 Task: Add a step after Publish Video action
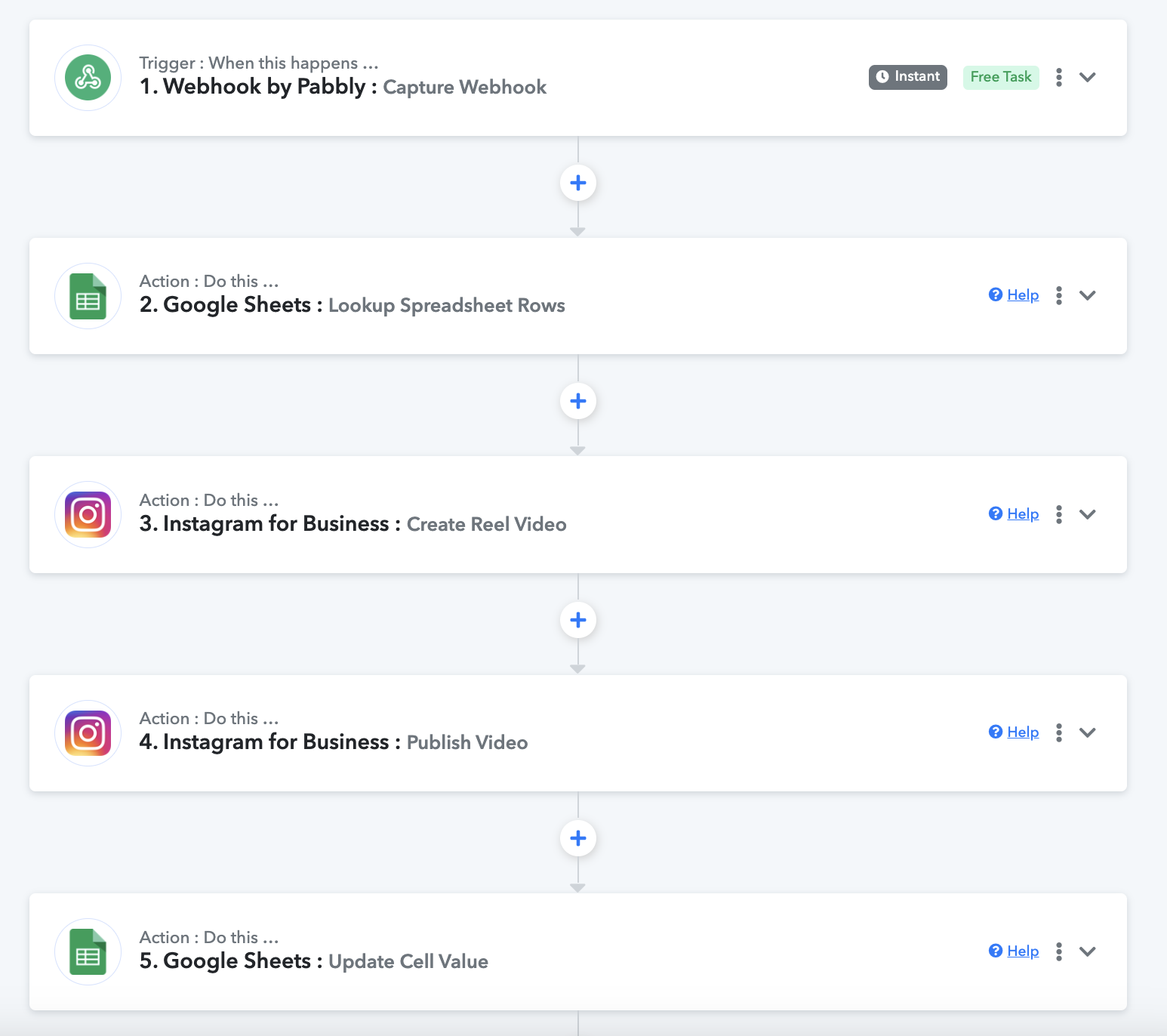578,838
